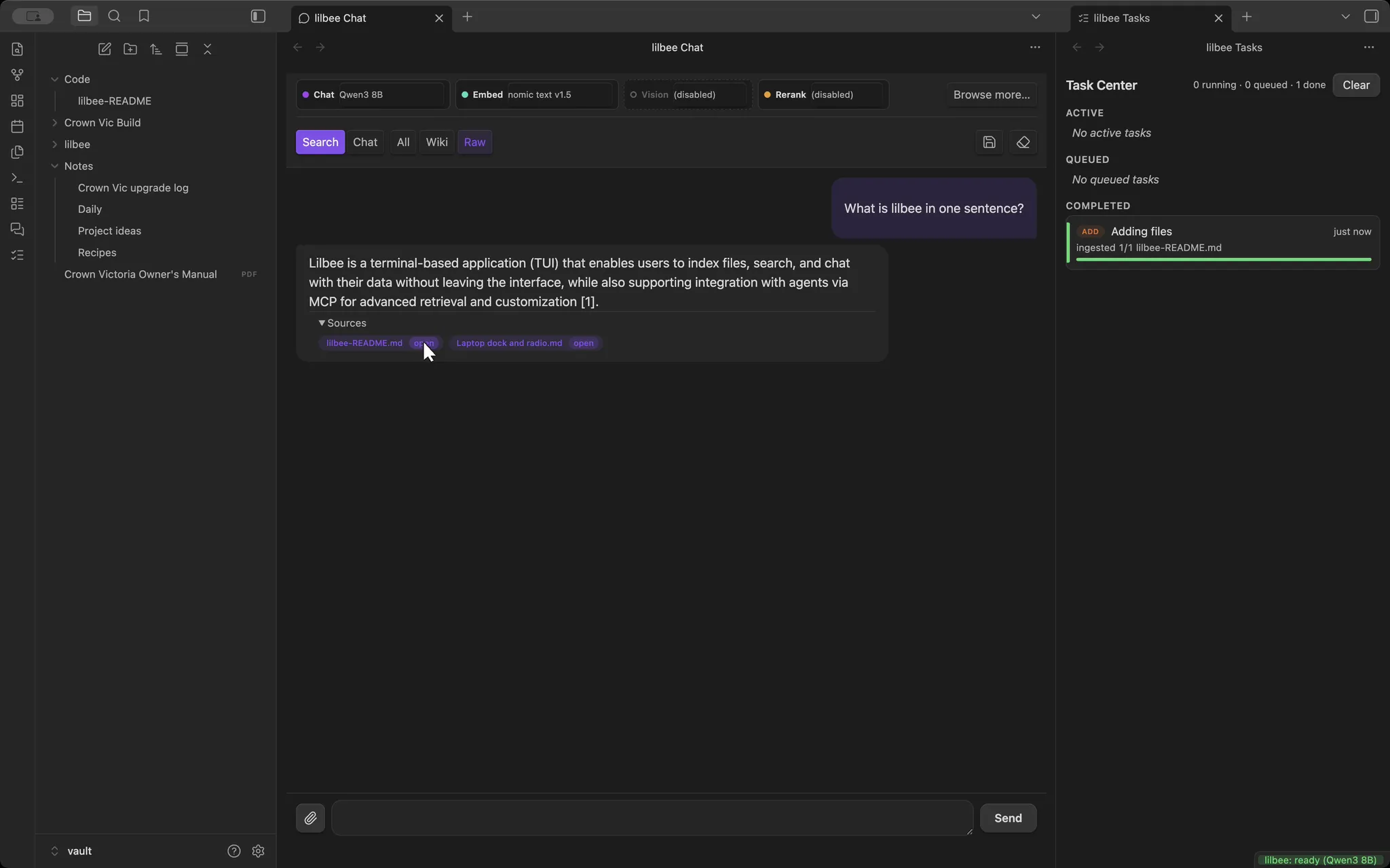Click lilbee ready status bar entry
The image size is (1390, 868).
[x=1320, y=860]
